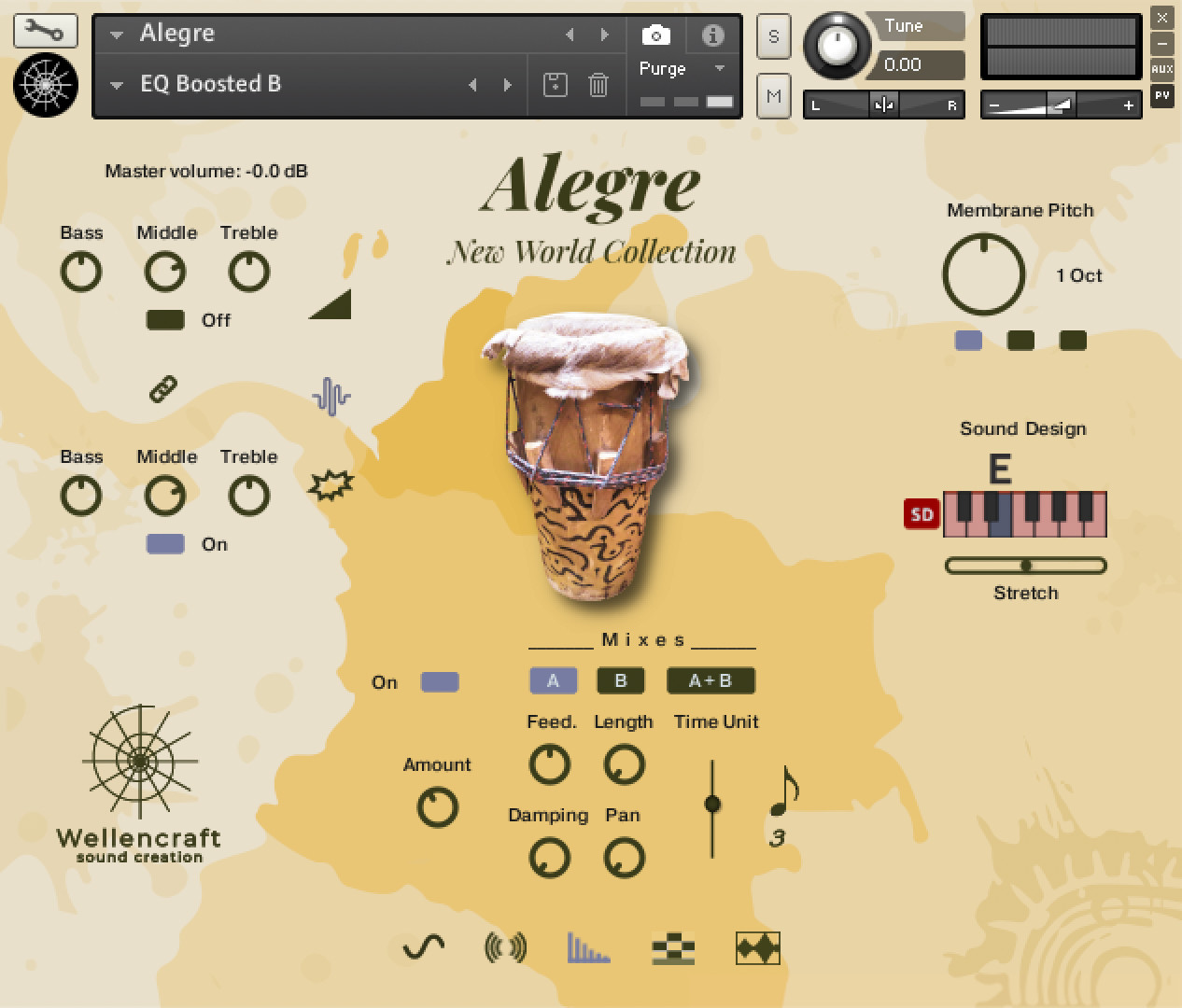This screenshot has width=1182, height=1008.
Task: Select the checkered pattern effect icon
Action: (x=673, y=947)
